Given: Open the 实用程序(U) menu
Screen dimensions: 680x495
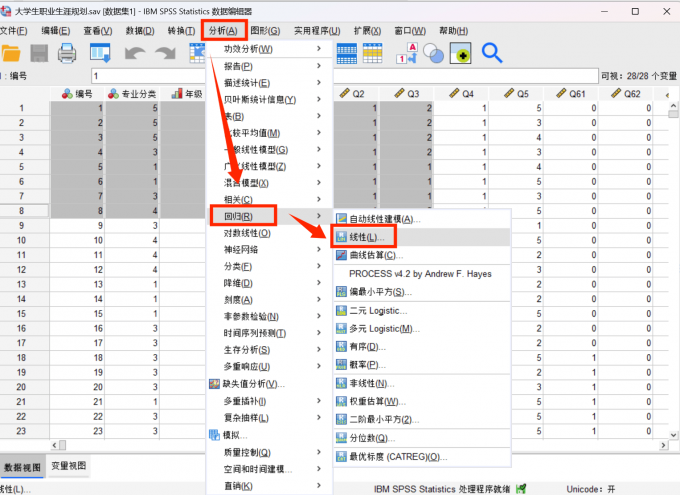Looking at the screenshot, I should click(317, 31).
